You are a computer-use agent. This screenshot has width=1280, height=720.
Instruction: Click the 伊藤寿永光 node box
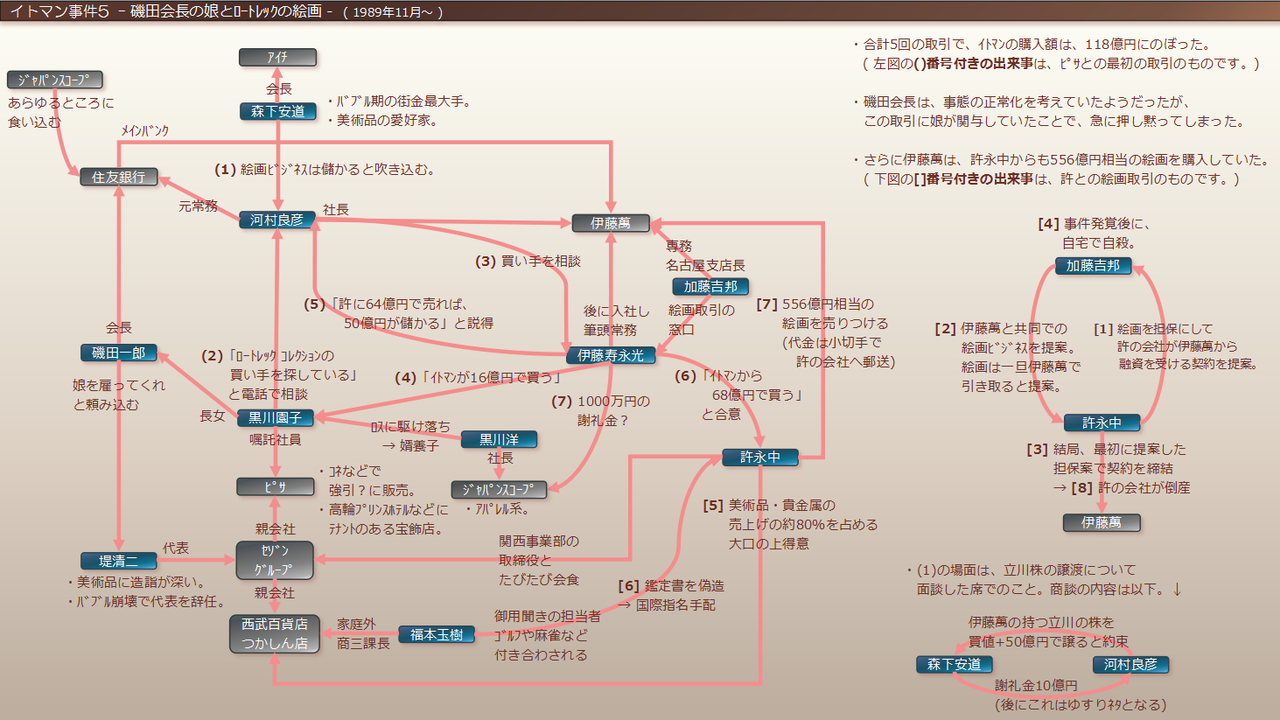point(611,354)
